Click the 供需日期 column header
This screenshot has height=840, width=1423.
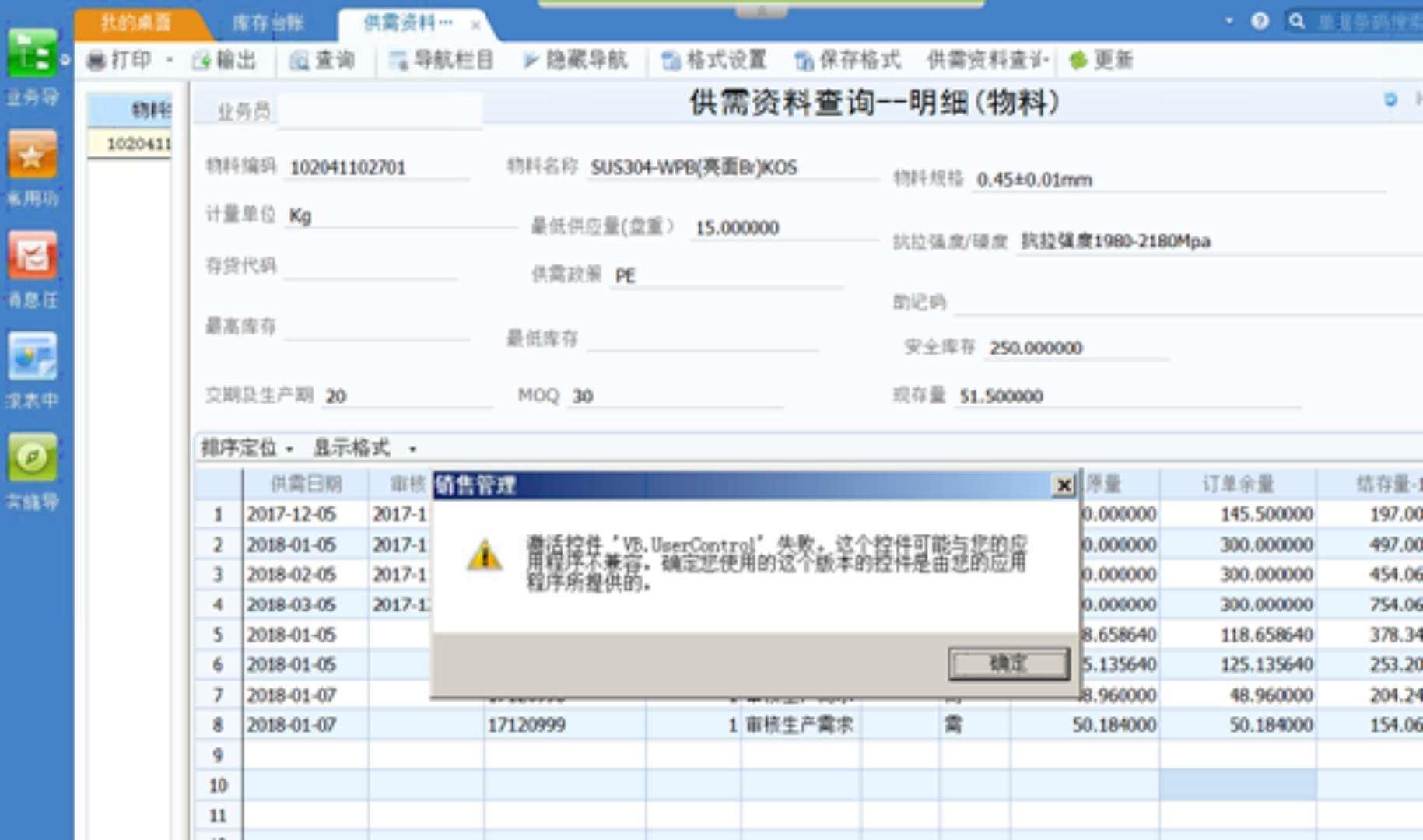point(306,485)
